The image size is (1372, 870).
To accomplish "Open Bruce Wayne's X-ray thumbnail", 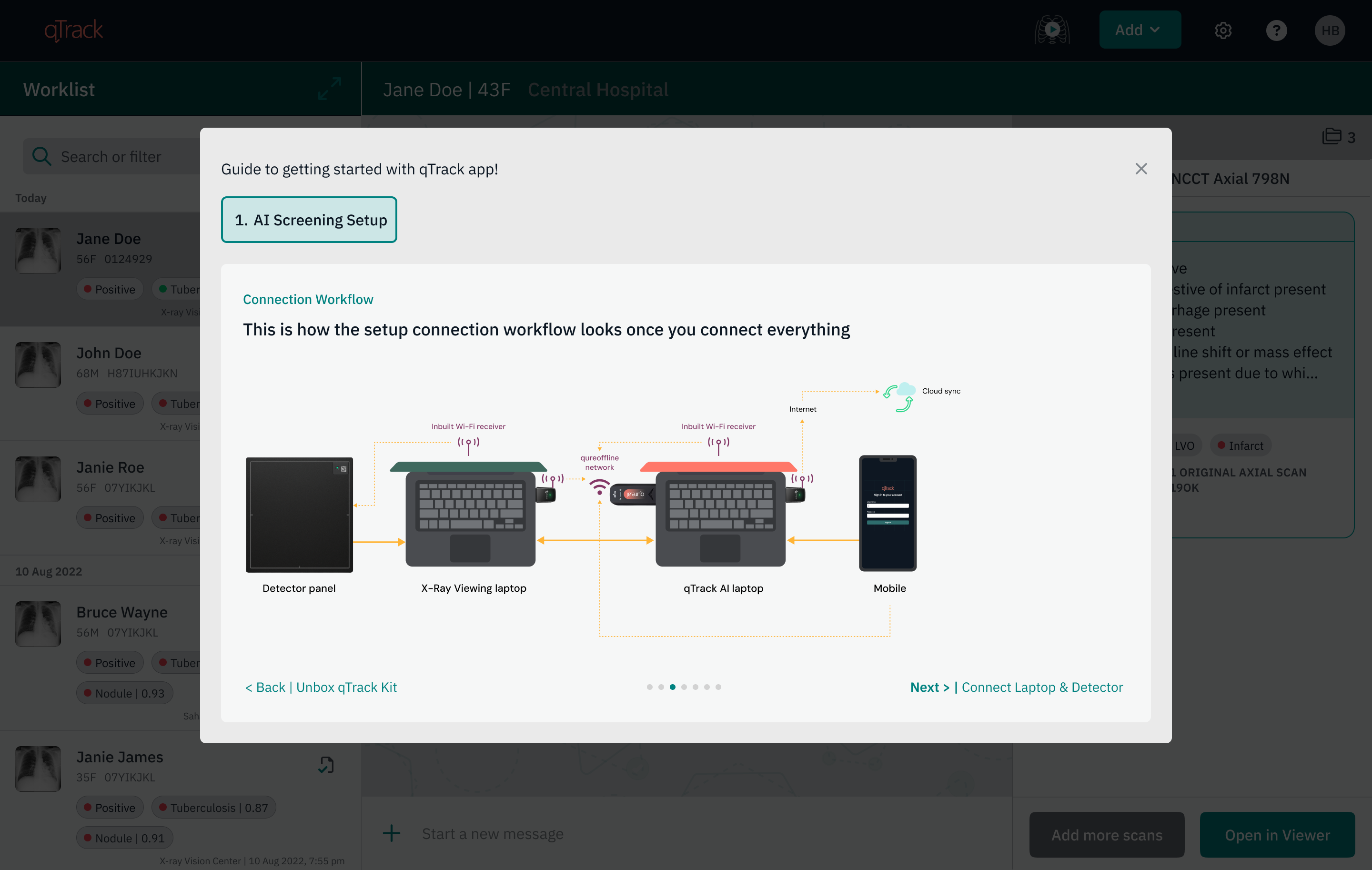I will (38, 624).
